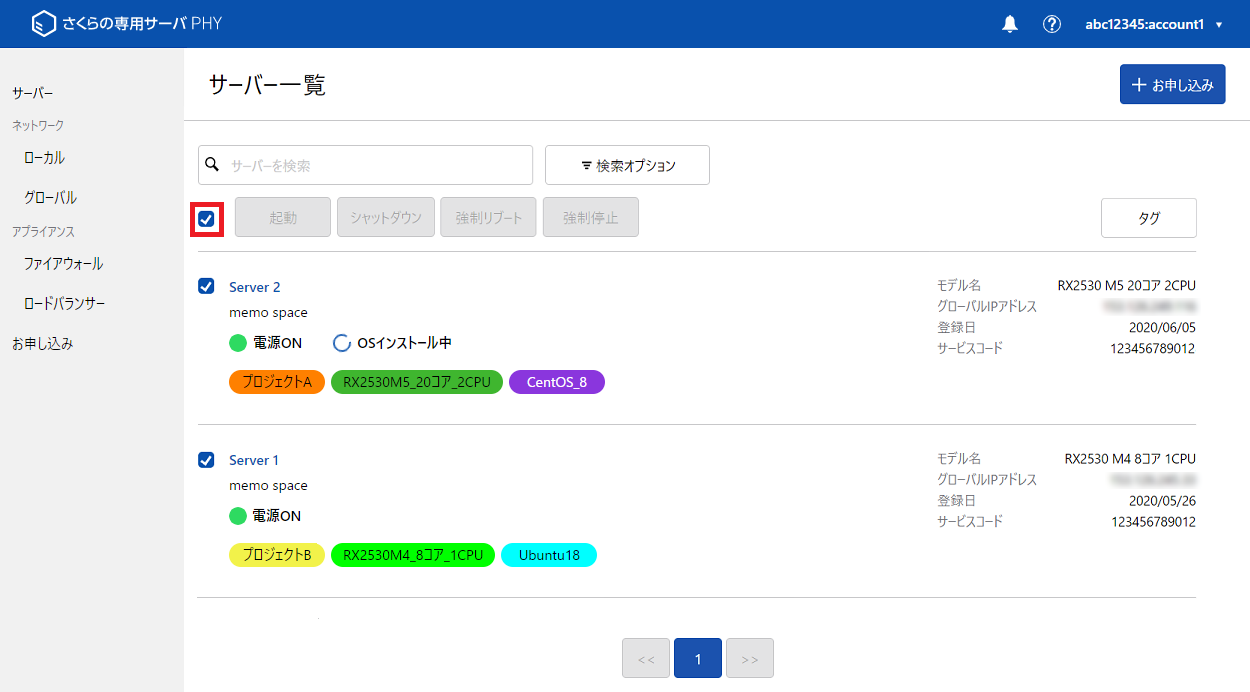
Task: Open the abc12345:account1 account dropdown
Action: [1153, 24]
